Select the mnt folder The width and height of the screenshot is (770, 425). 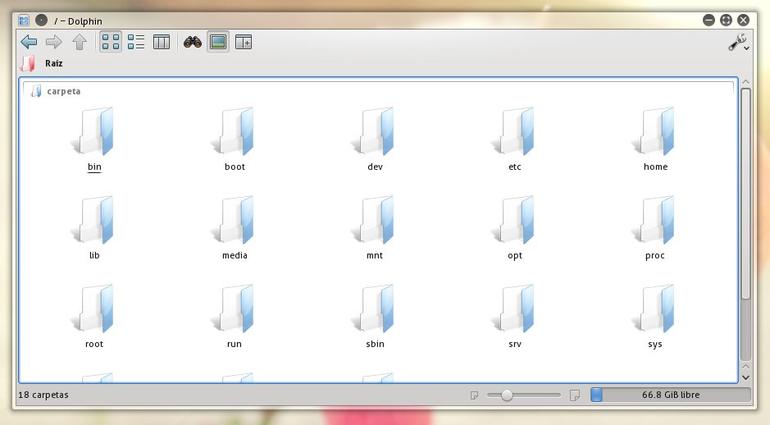tap(375, 227)
